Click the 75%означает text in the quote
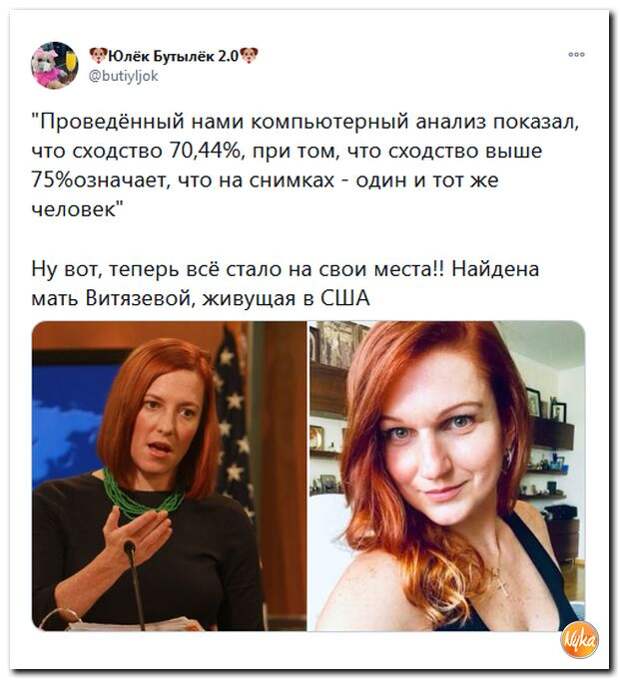620x680 pixels. tap(101, 180)
